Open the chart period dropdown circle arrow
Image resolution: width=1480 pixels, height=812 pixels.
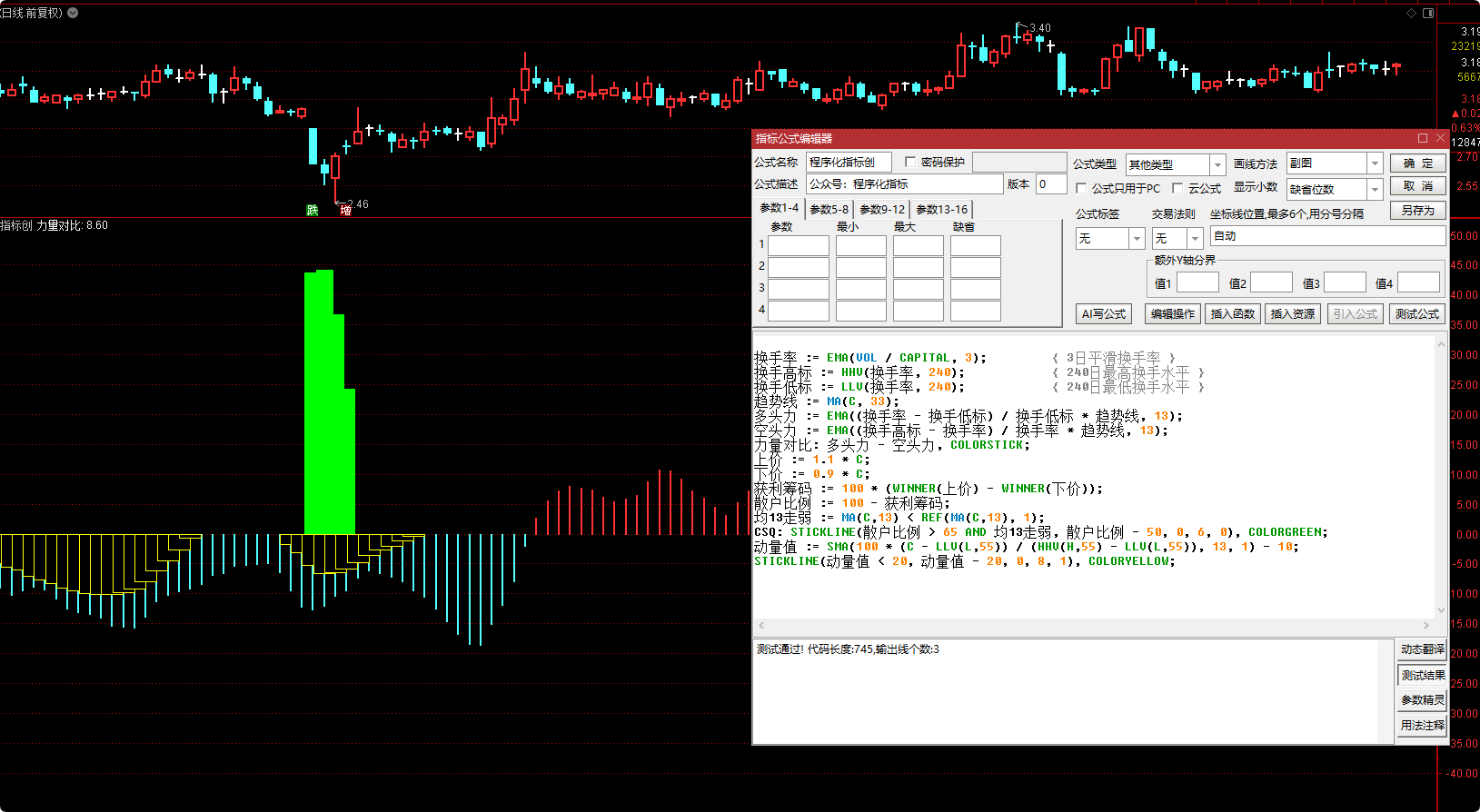point(73,13)
